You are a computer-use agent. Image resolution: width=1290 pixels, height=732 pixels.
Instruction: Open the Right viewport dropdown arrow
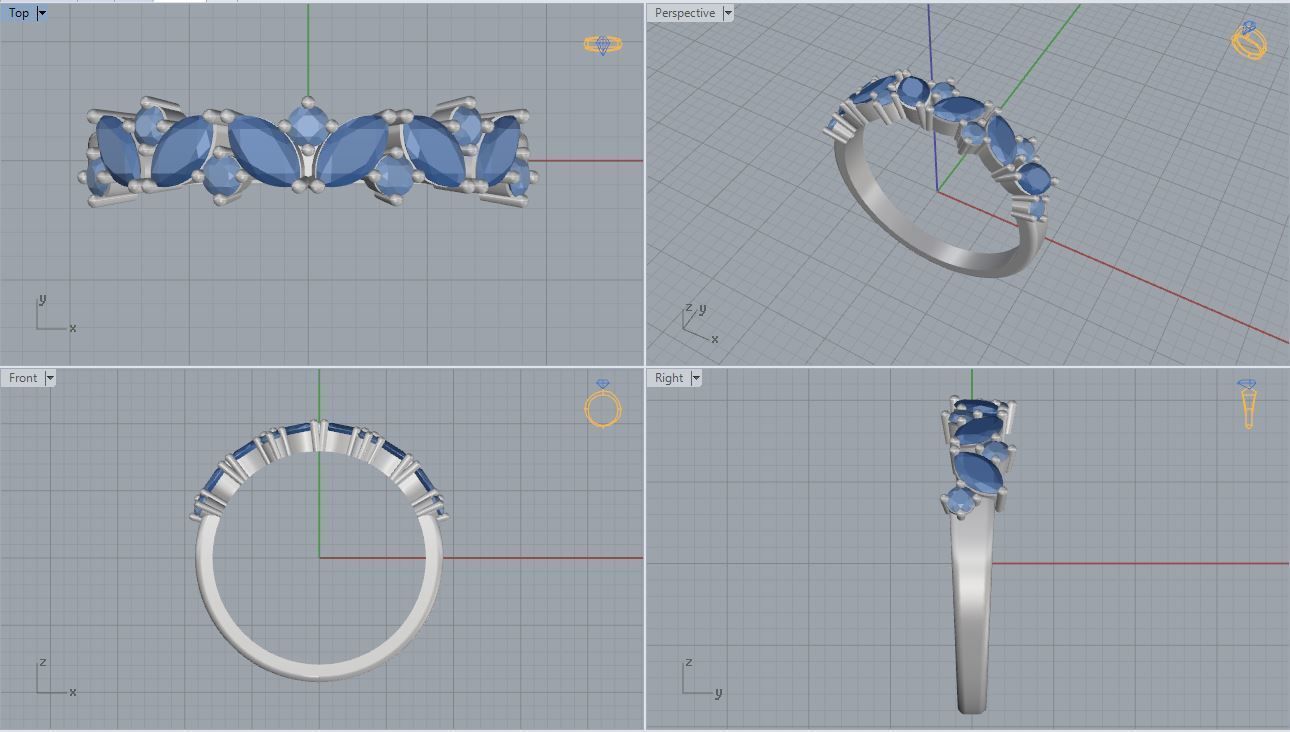(696, 378)
